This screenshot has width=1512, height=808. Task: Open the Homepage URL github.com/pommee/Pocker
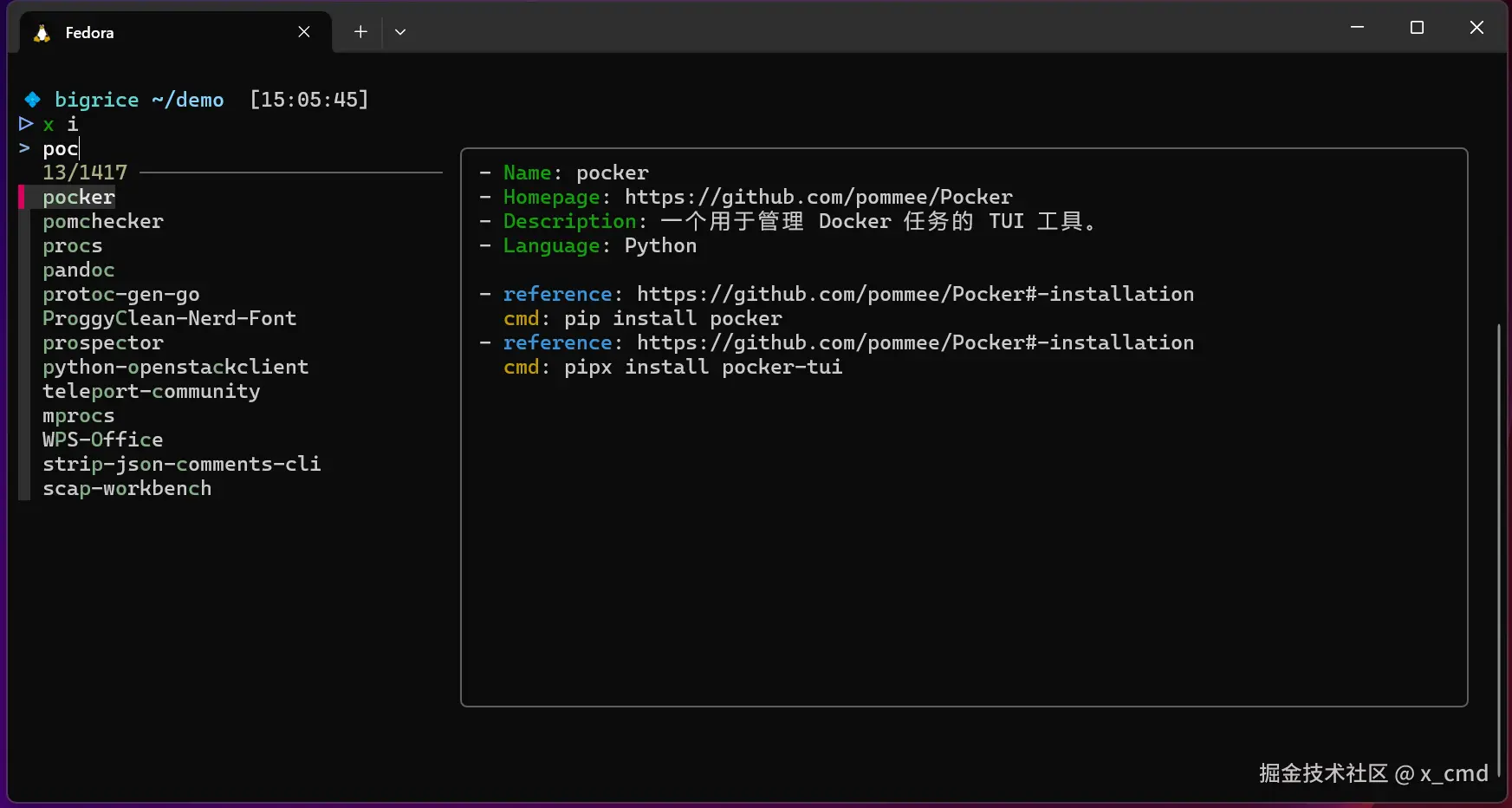tap(819, 198)
